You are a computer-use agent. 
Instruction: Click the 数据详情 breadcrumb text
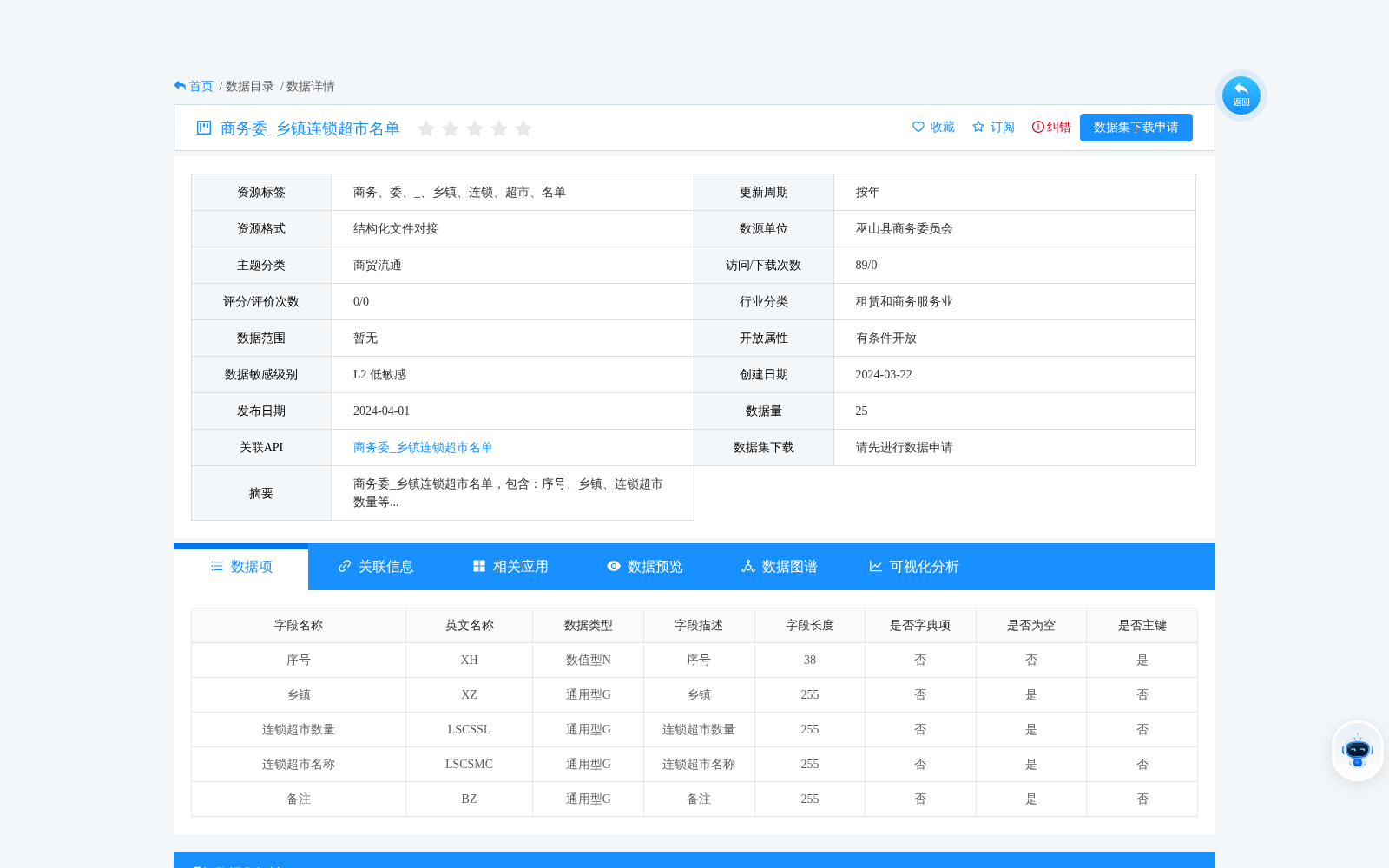(x=311, y=86)
